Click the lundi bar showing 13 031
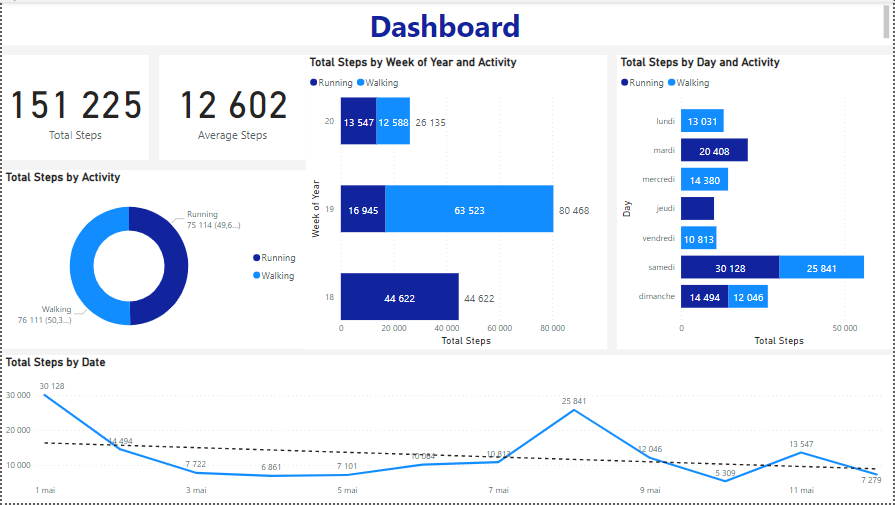 tap(702, 122)
